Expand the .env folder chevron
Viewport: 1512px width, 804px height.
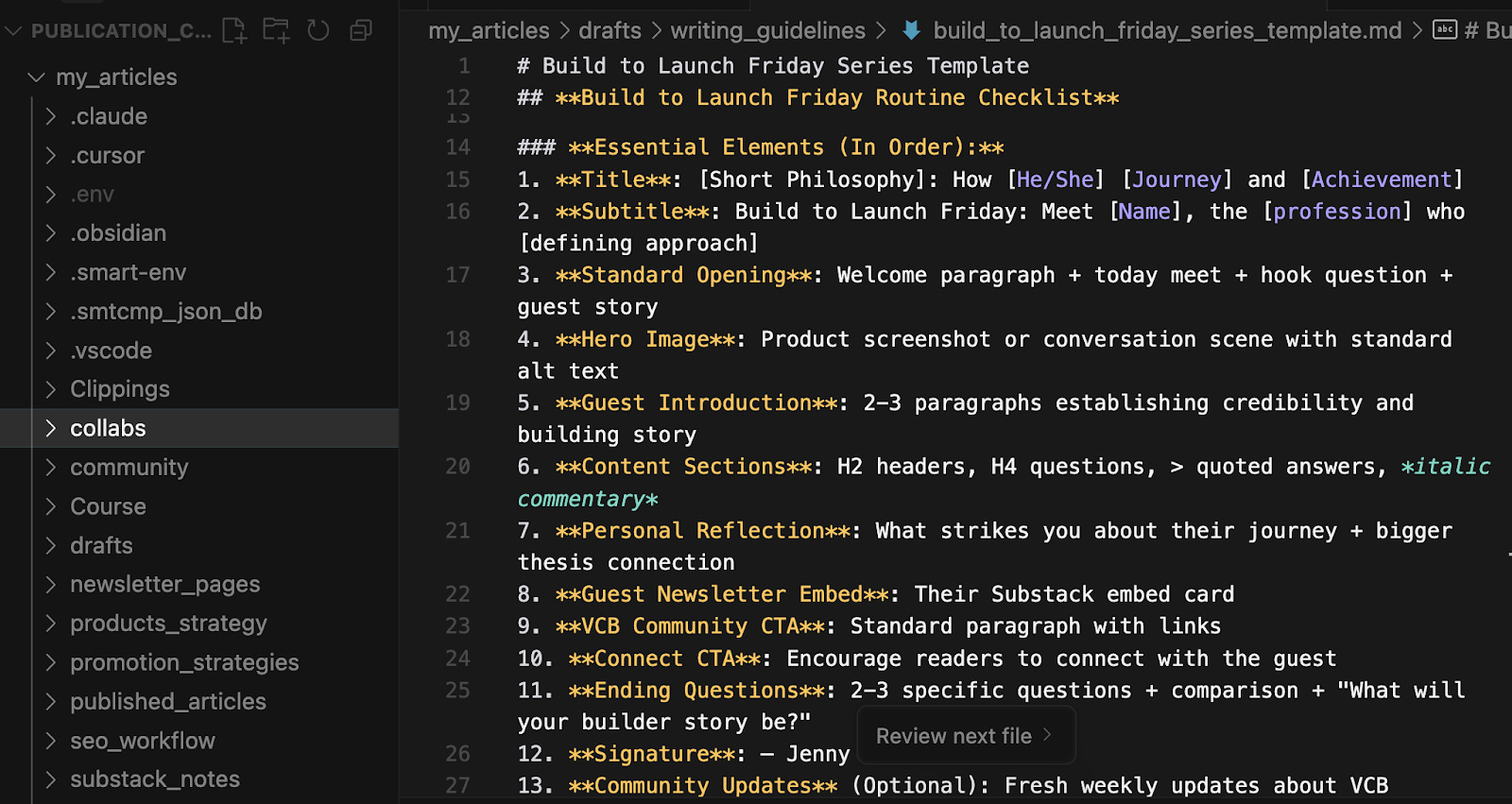51,194
